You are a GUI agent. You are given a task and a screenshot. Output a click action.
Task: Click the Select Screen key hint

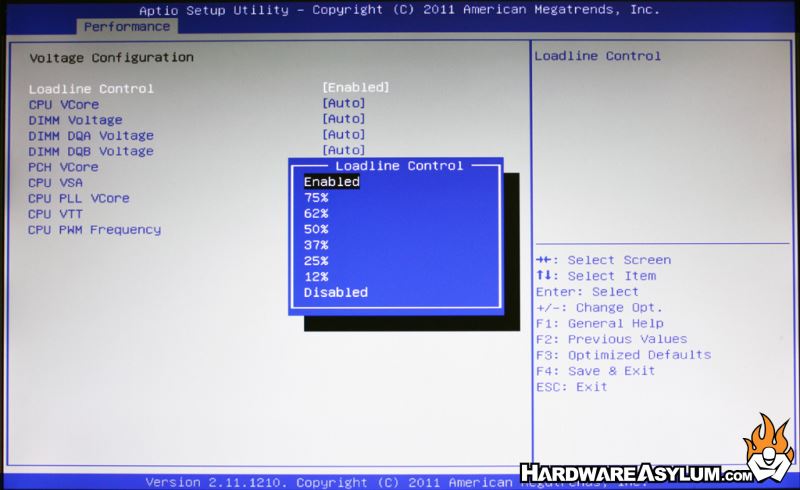(x=604, y=260)
